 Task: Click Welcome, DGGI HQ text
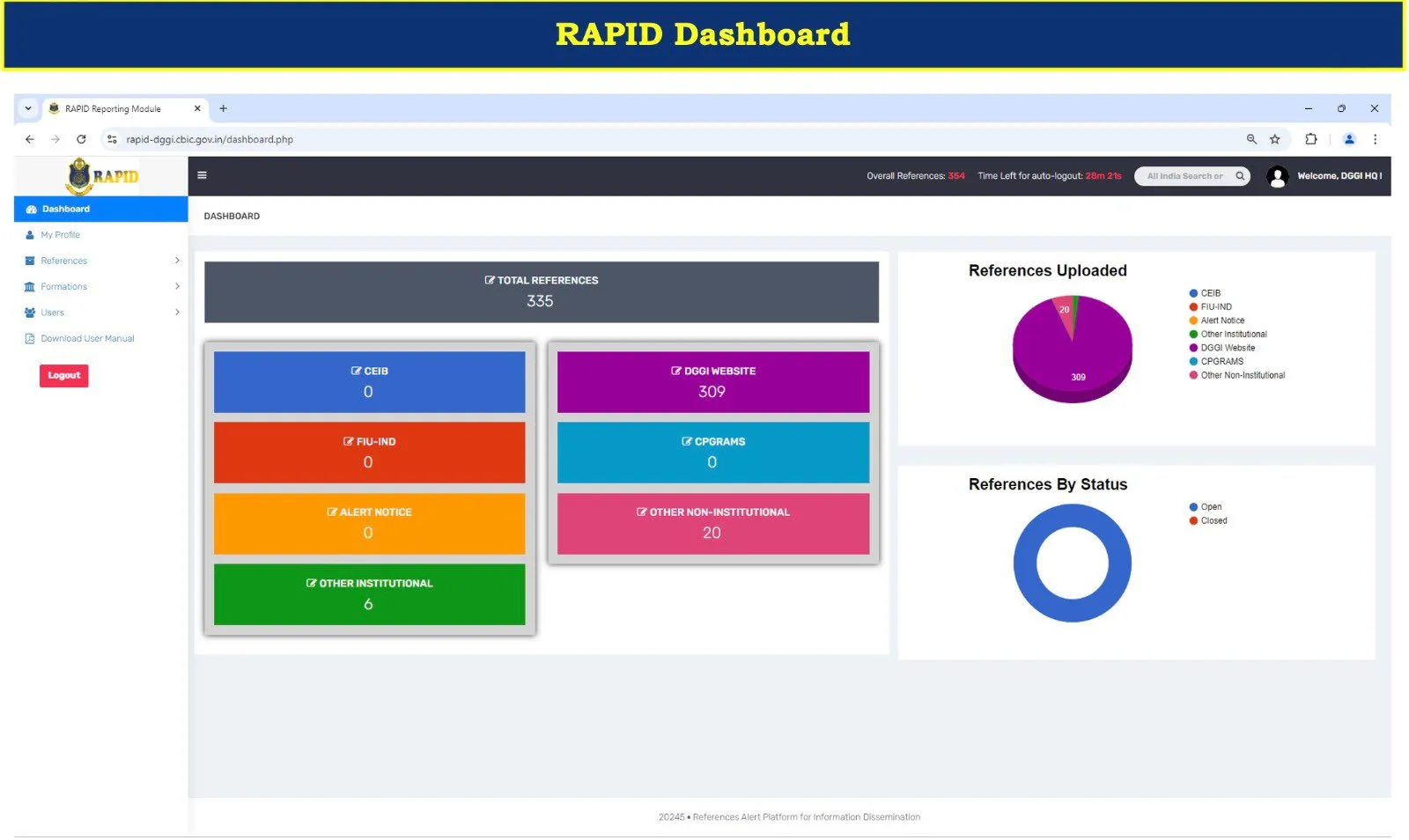point(1339,176)
